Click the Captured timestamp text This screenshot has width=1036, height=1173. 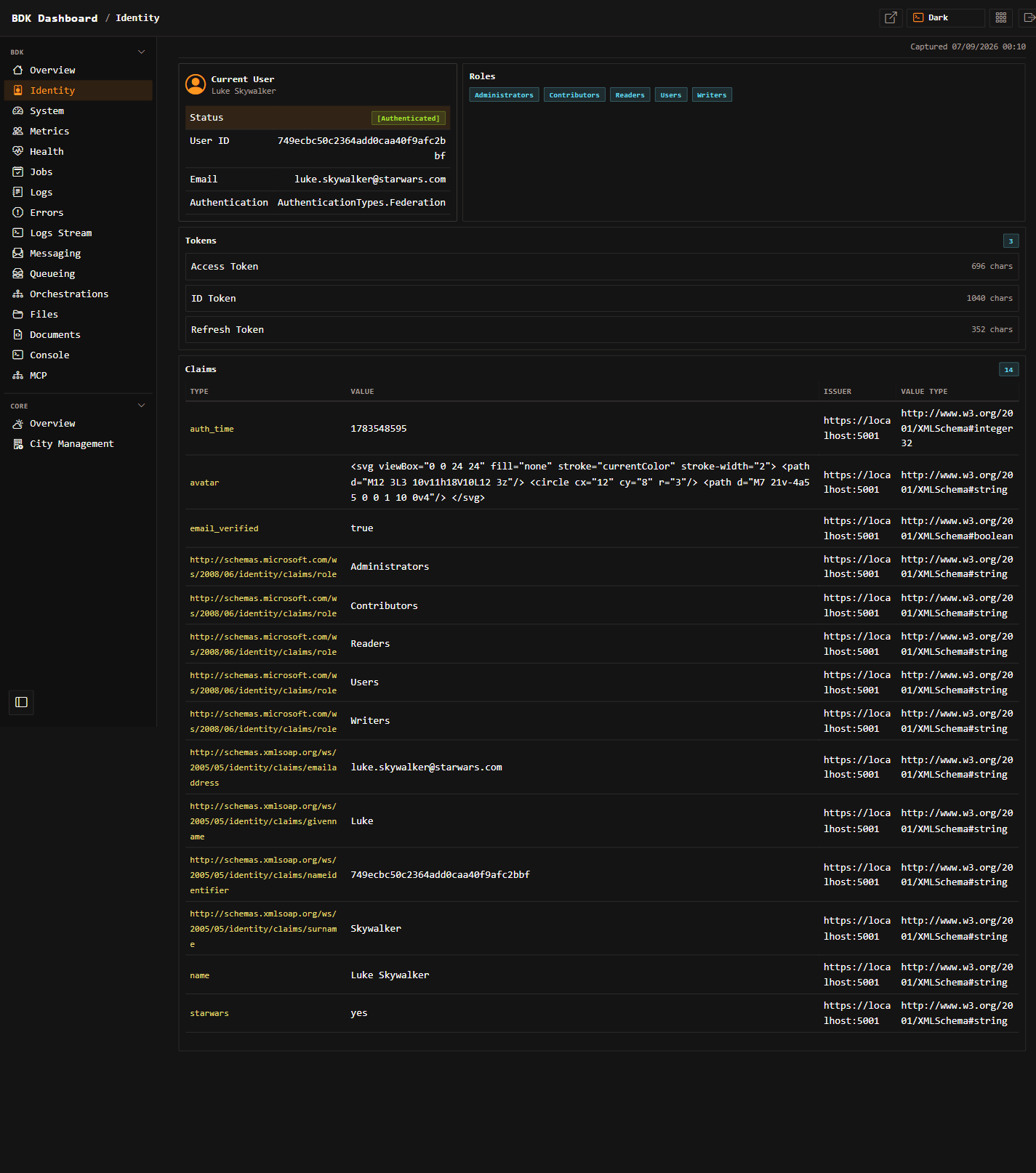pyautogui.click(x=968, y=47)
